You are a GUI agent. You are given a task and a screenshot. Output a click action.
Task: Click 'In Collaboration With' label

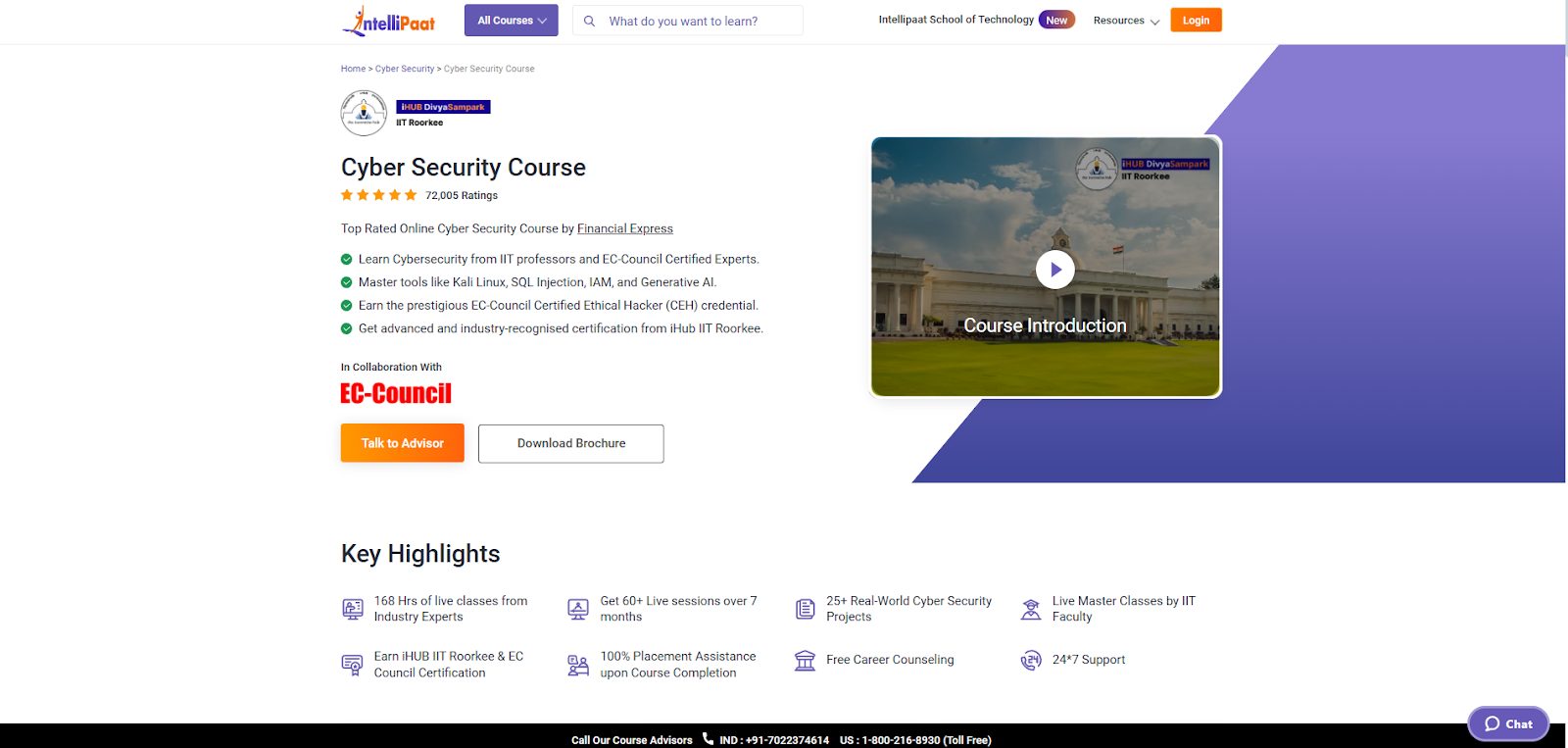tap(391, 368)
